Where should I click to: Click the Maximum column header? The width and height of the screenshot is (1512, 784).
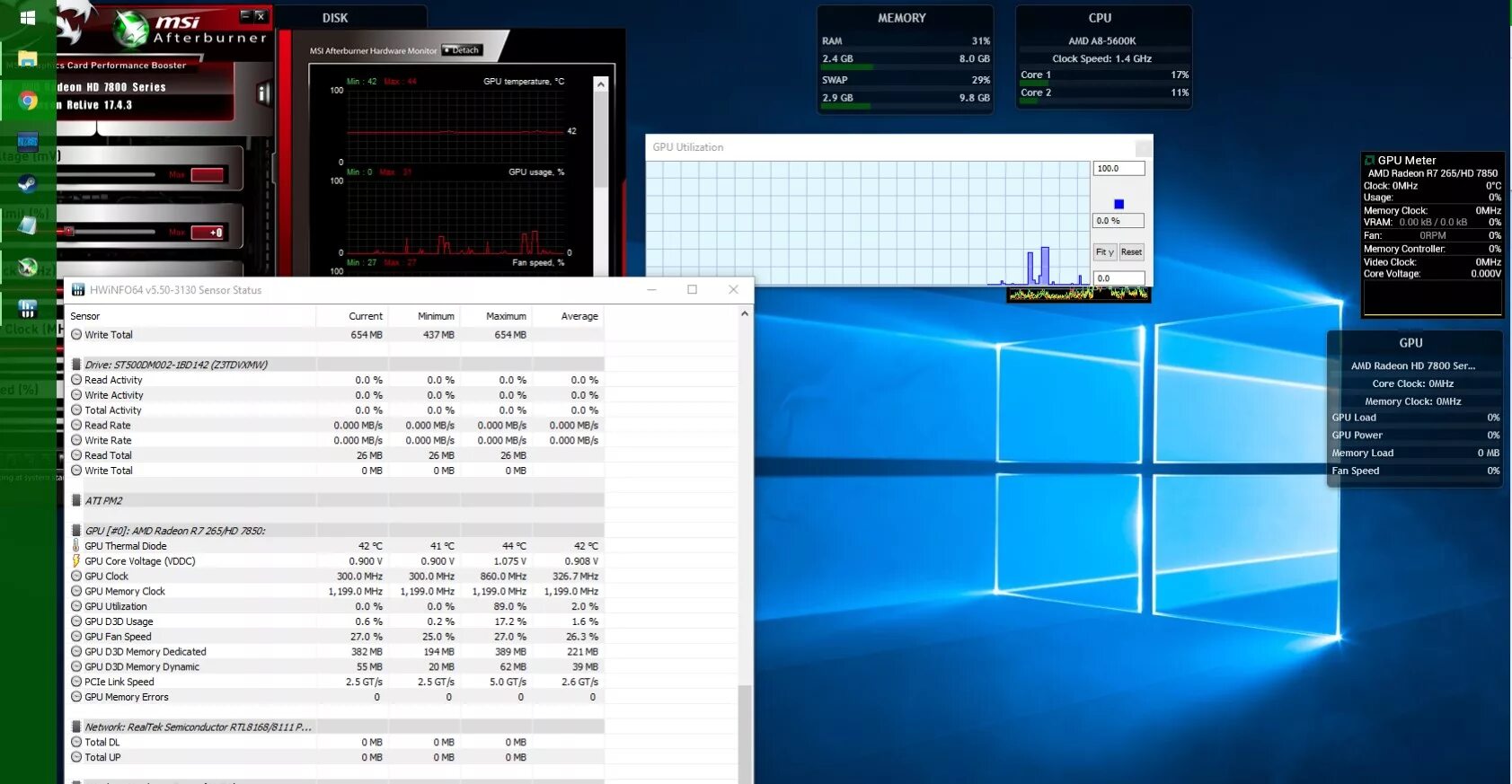tap(496, 316)
